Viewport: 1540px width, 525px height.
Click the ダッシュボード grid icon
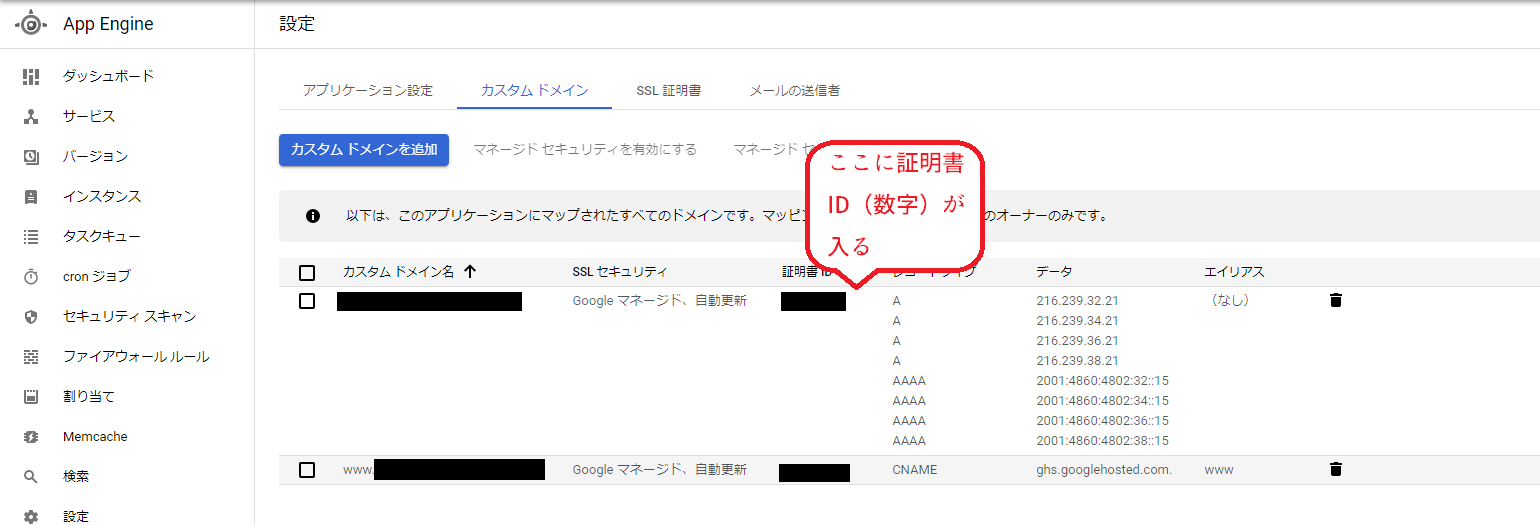(31, 76)
